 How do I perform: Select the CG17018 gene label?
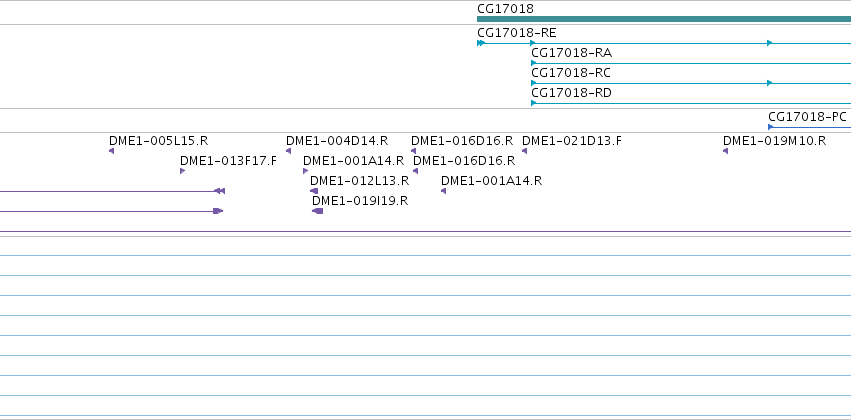coord(505,9)
